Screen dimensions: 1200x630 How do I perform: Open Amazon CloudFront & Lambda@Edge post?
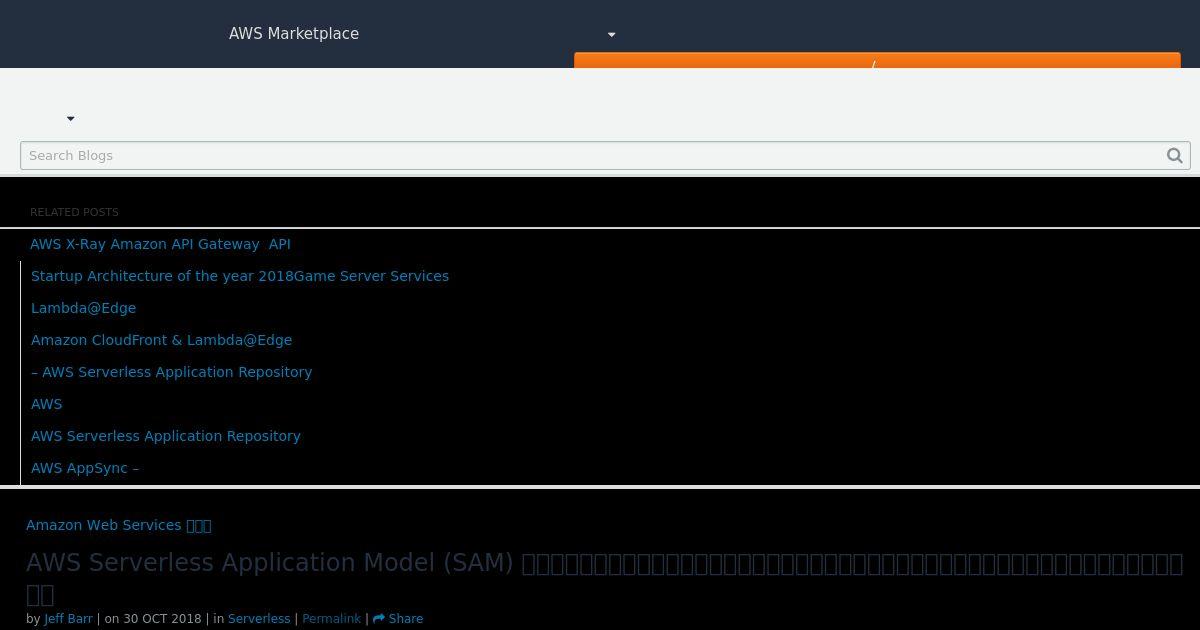[161, 340]
